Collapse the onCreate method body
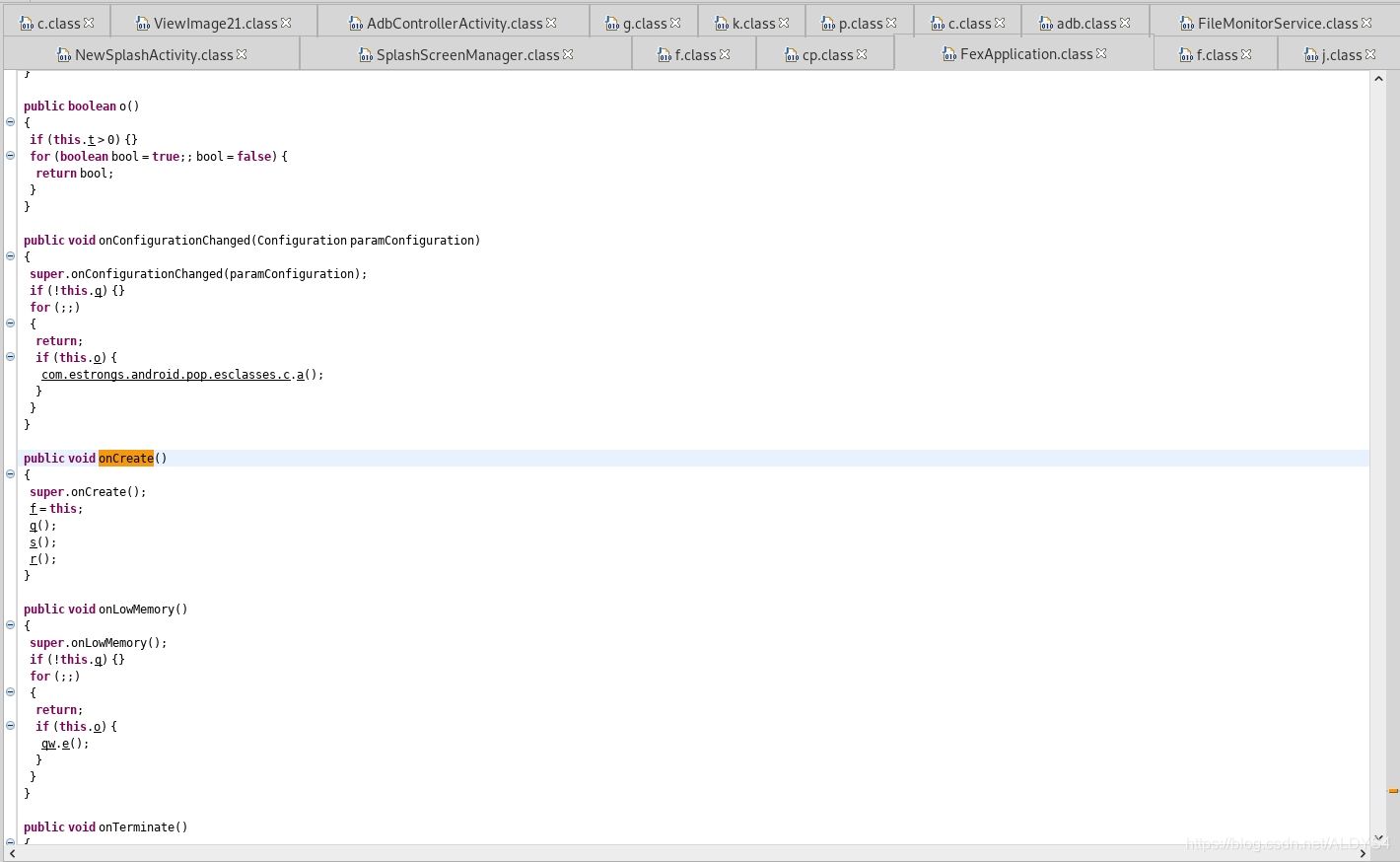This screenshot has width=1400, height=862. (10, 474)
